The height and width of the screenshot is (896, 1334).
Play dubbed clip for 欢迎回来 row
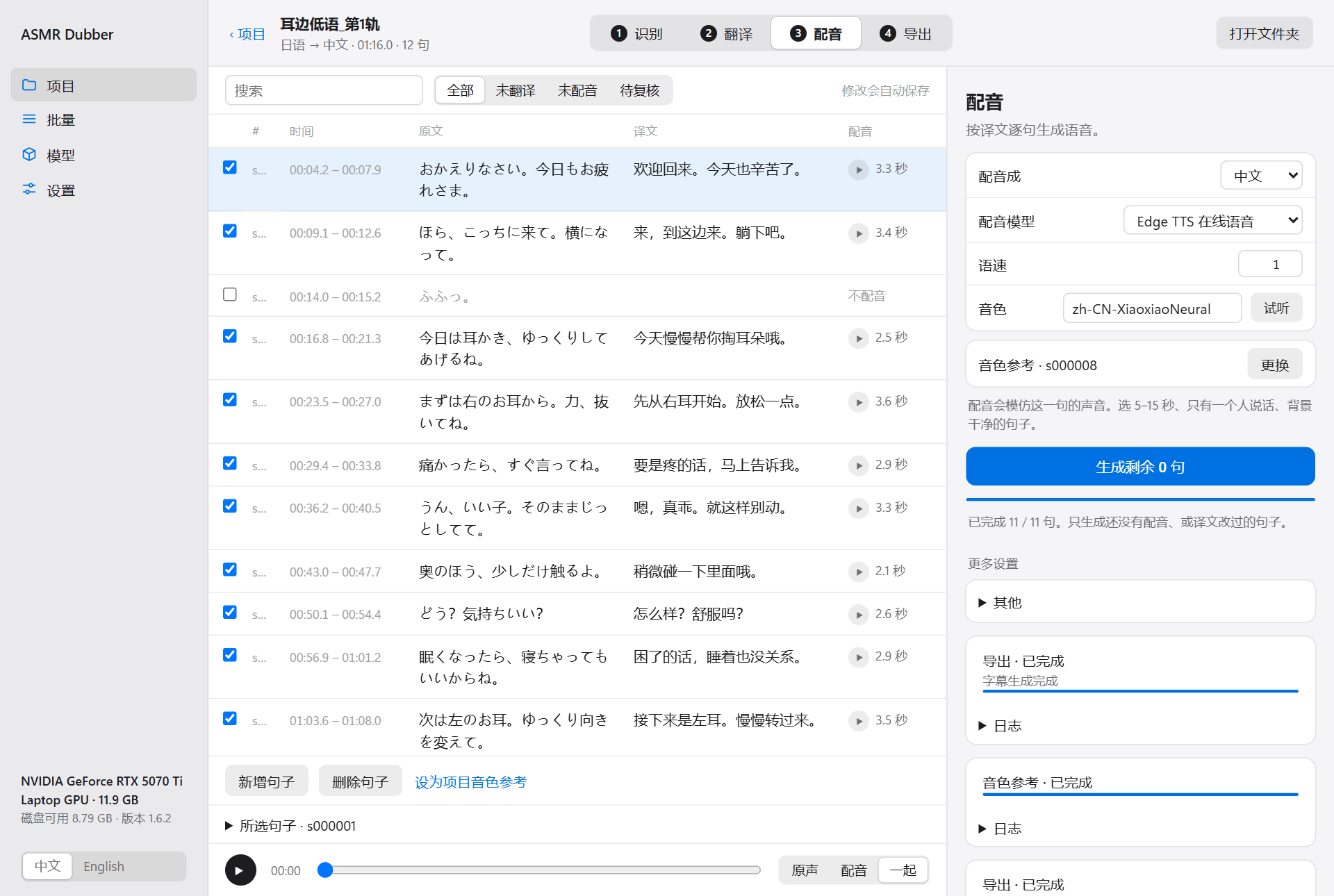coord(859,170)
